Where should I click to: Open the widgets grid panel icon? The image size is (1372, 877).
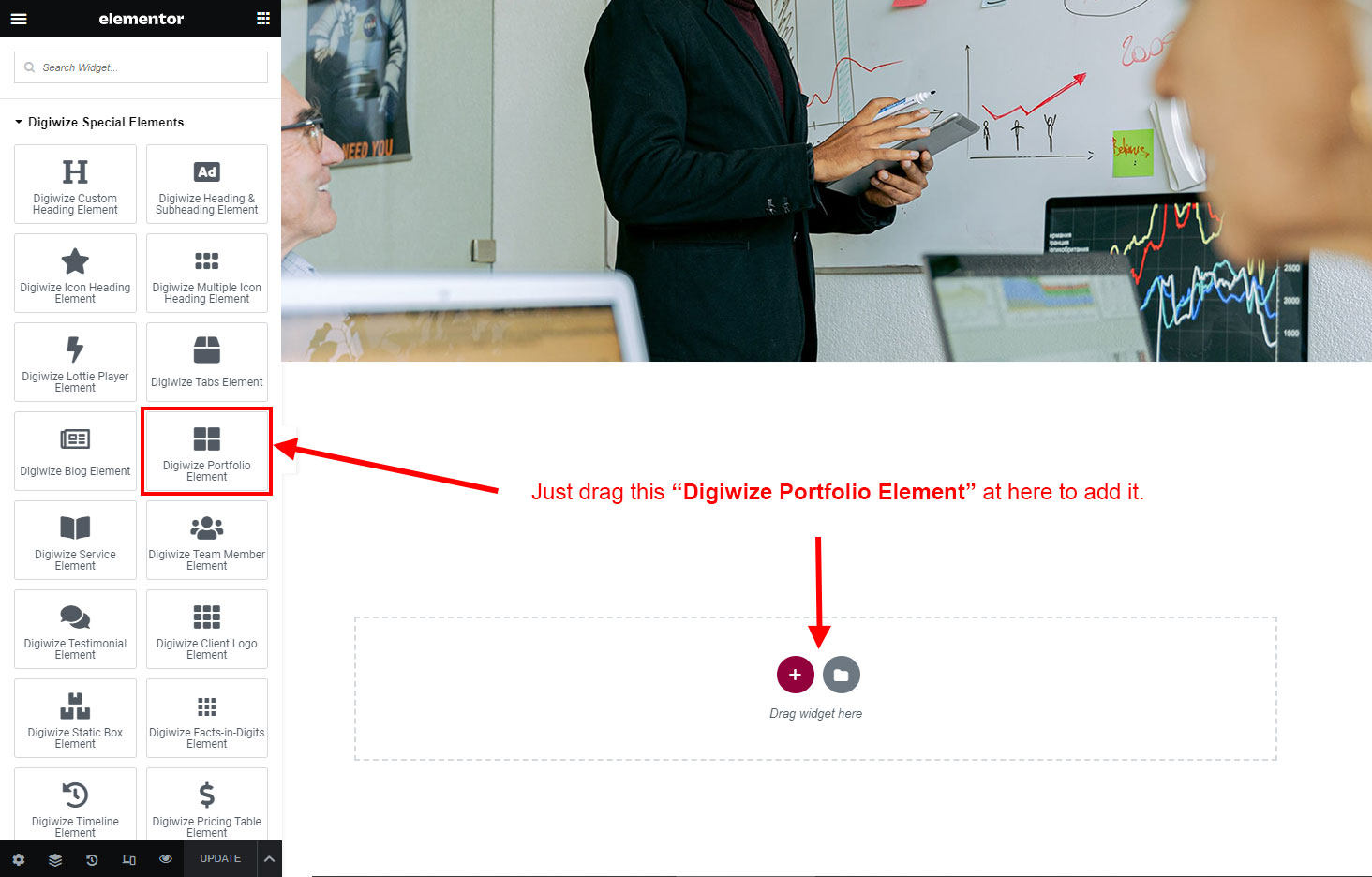point(263,19)
